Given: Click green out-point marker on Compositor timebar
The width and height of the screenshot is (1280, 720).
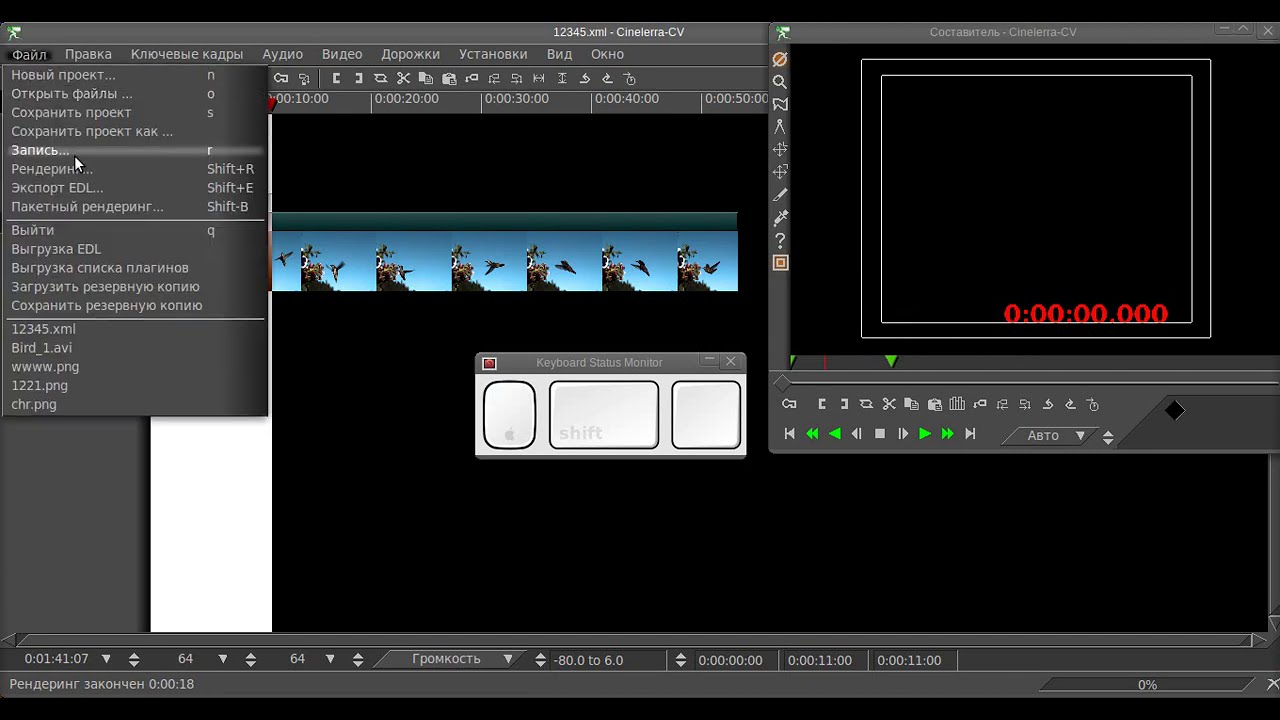Looking at the screenshot, I should 891,361.
